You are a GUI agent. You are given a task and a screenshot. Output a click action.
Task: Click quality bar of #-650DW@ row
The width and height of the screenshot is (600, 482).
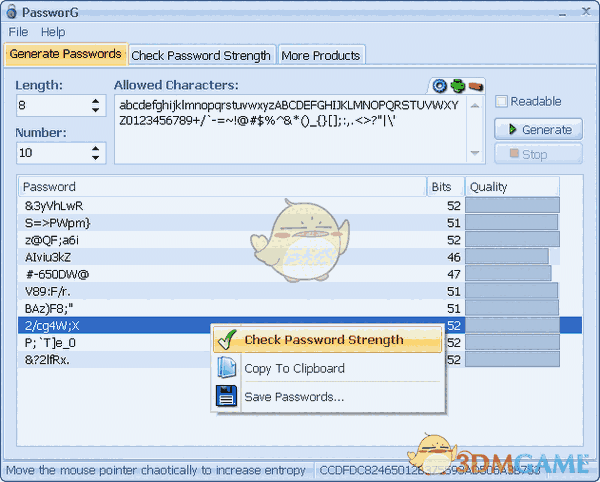point(509,274)
